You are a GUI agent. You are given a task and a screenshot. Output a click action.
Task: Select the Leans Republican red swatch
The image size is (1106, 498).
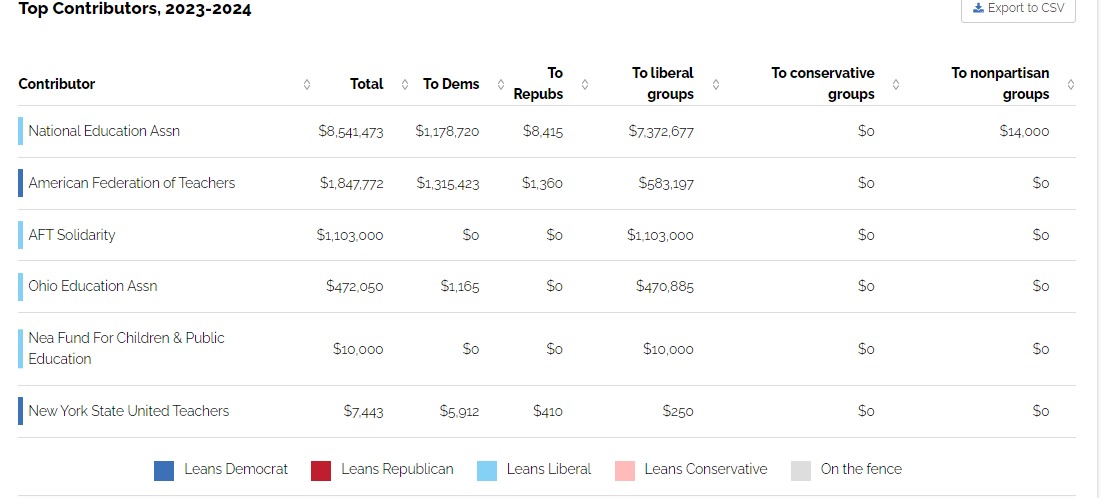[x=321, y=470]
